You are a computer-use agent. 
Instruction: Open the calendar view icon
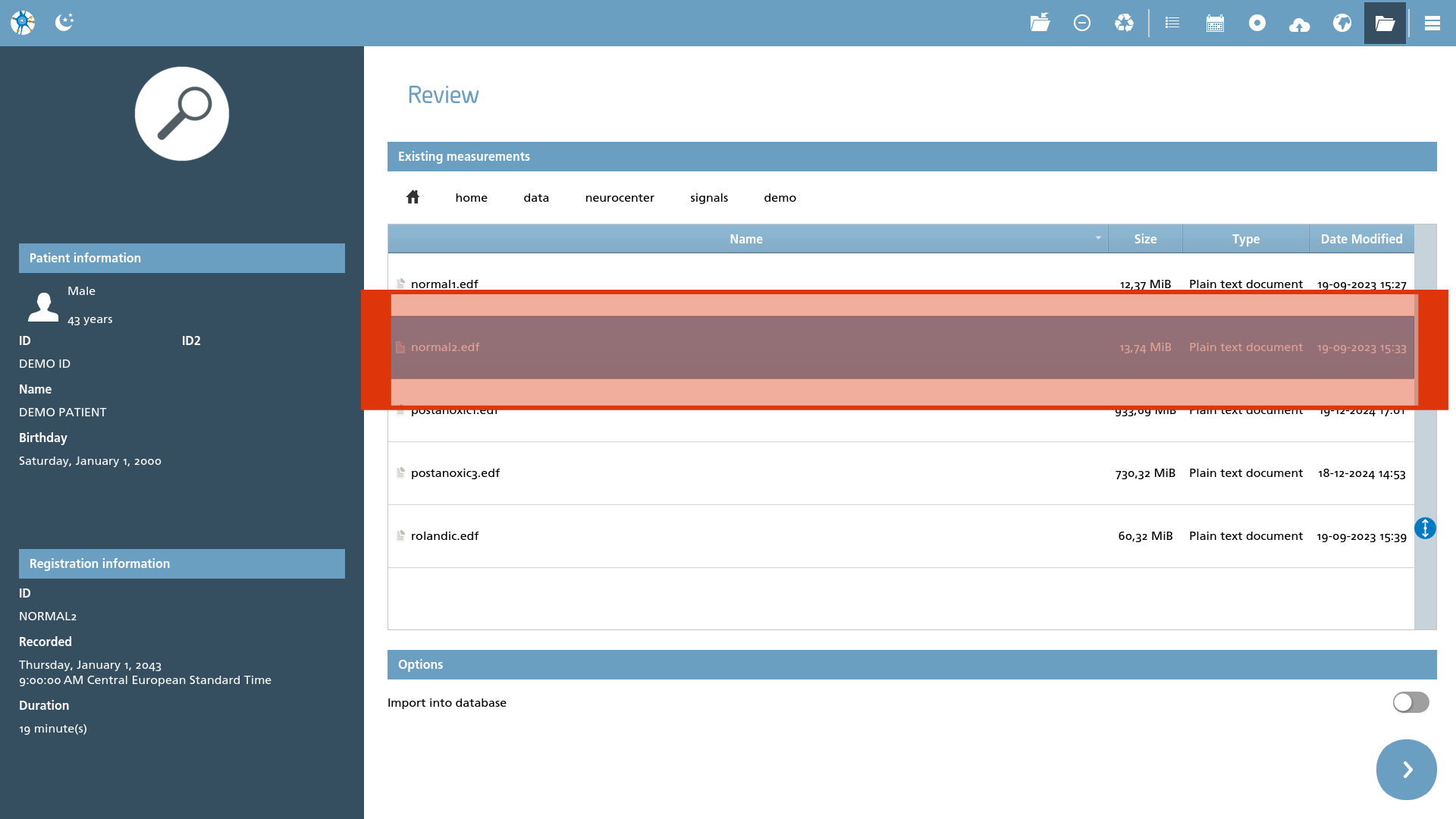[1215, 23]
